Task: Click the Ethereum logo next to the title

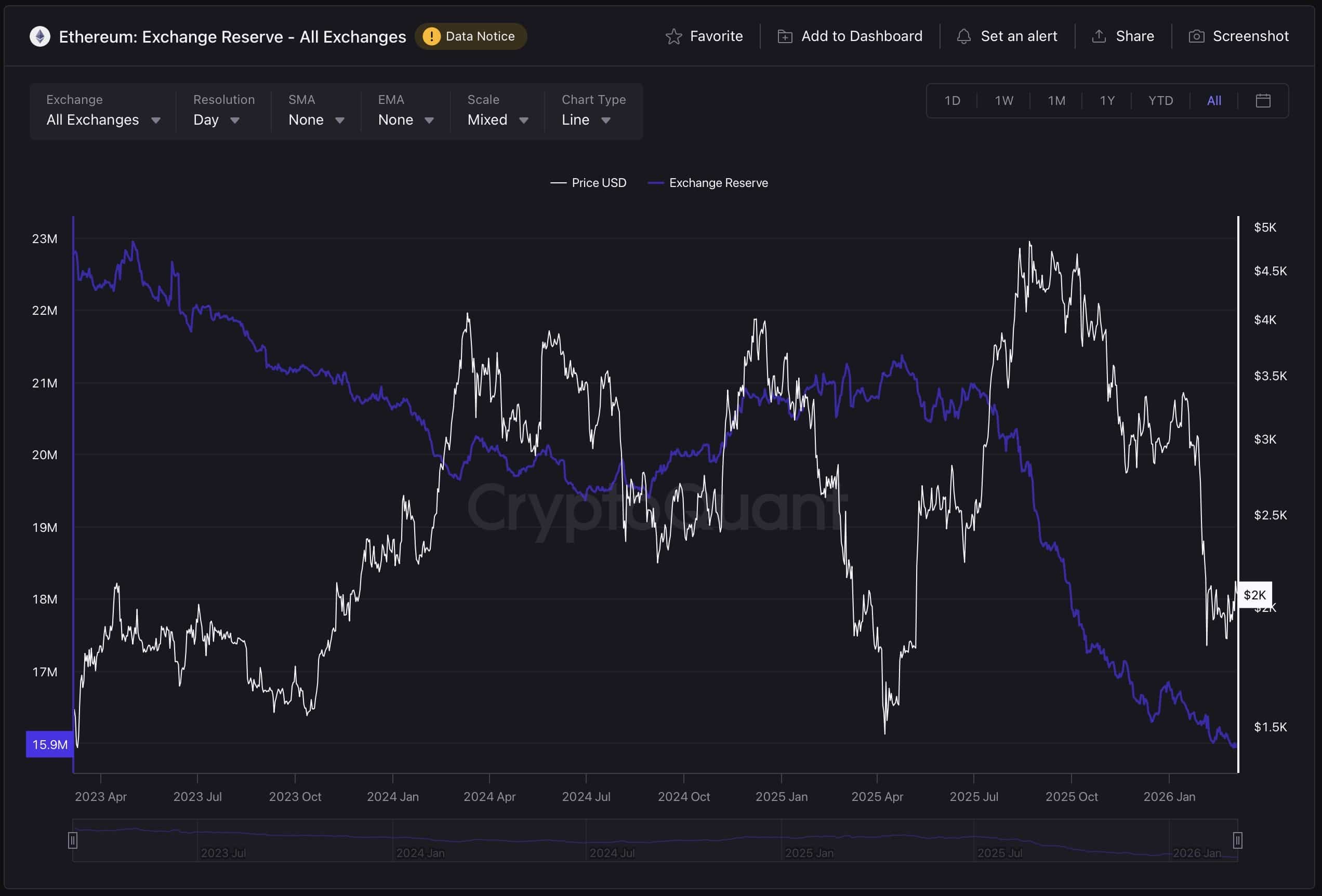Action: coord(40,36)
